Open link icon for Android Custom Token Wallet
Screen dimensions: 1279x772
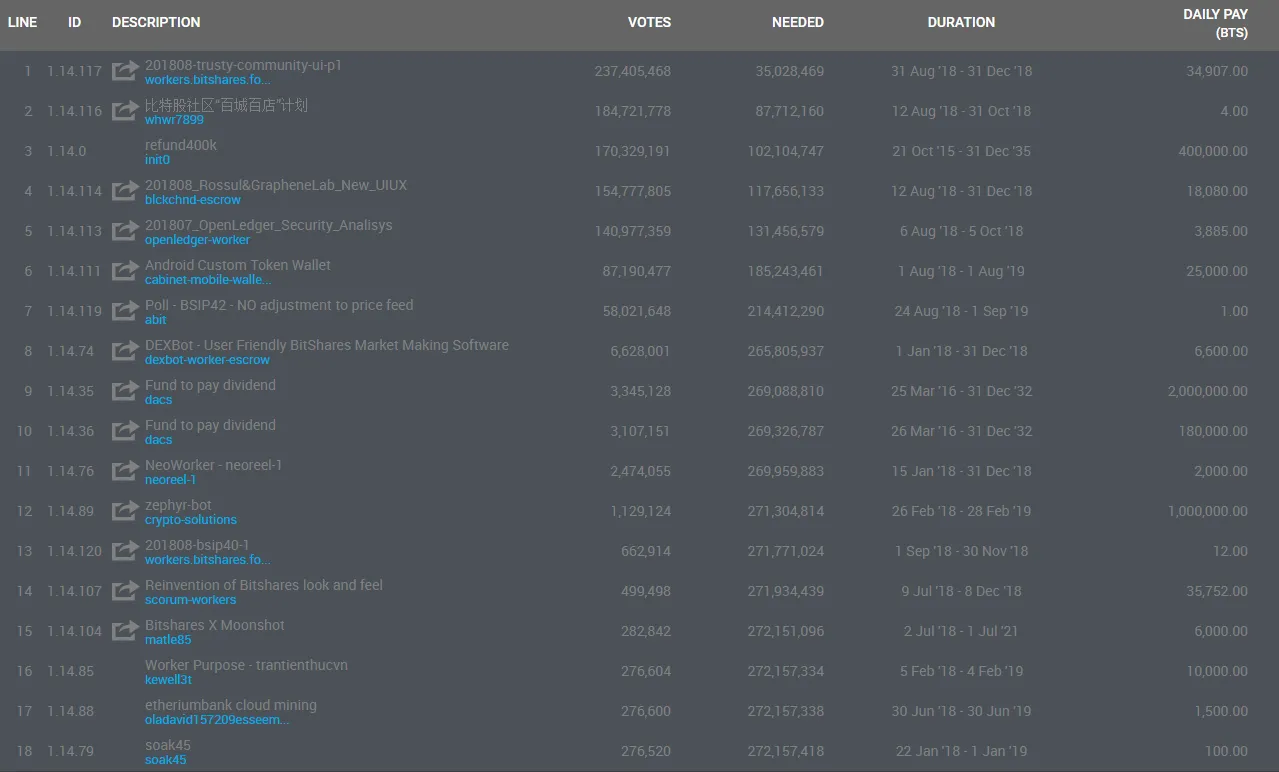125,271
